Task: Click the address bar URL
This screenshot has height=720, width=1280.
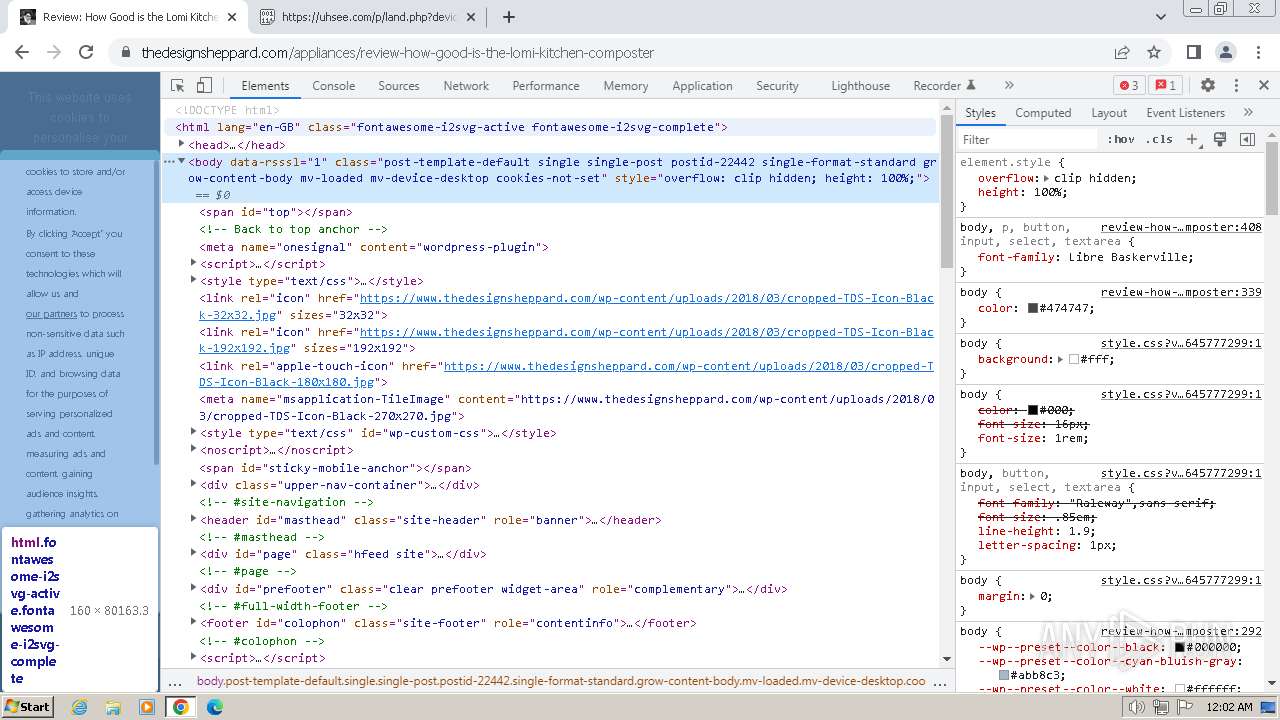Action: click(398, 53)
